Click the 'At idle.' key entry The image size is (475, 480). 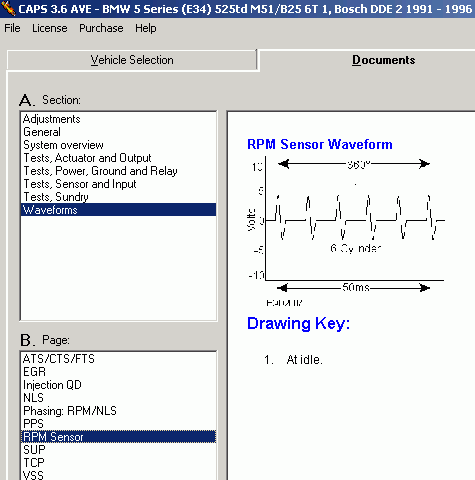tap(304, 360)
